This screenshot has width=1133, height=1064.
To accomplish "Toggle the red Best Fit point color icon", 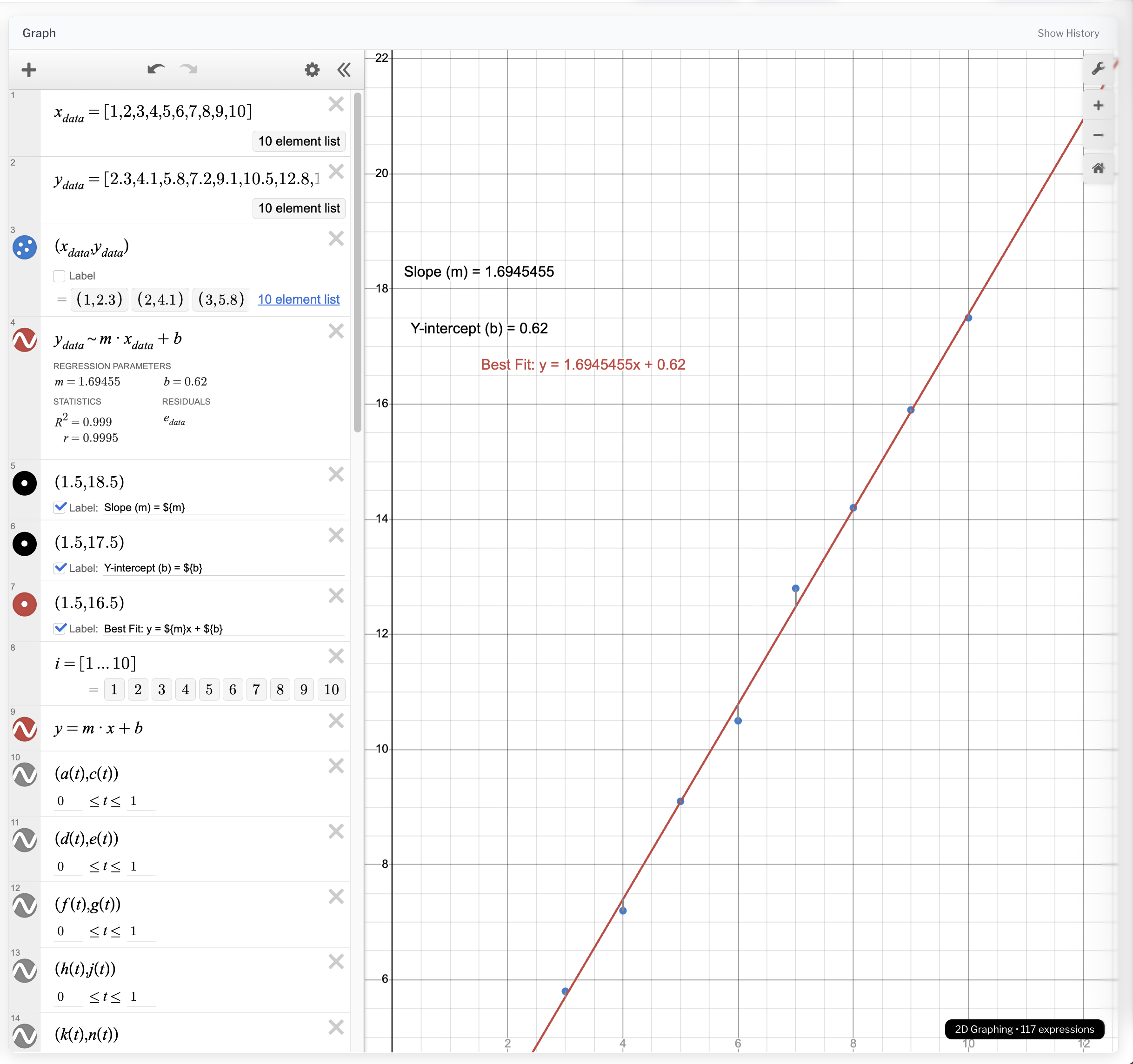I will (25, 604).
